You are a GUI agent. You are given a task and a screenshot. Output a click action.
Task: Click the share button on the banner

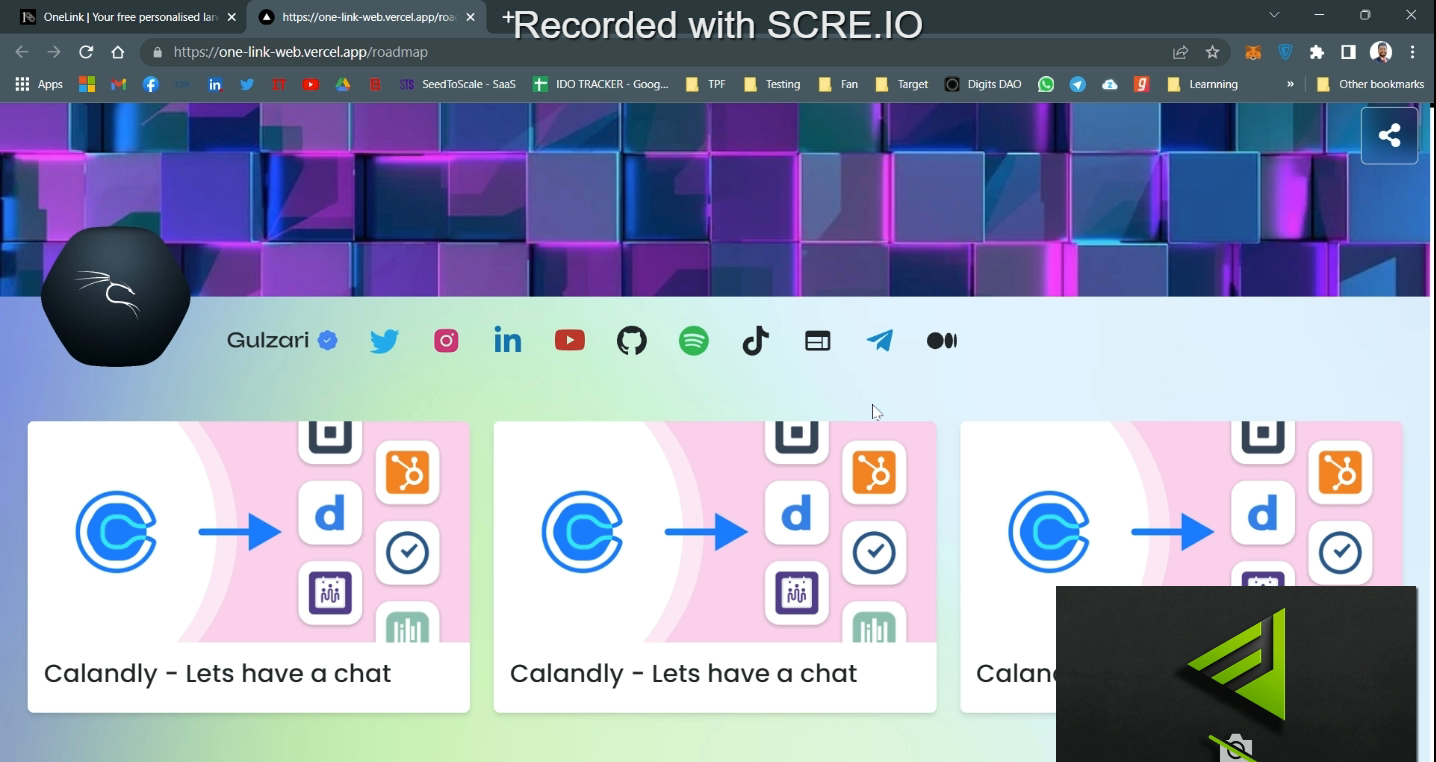pyautogui.click(x=1389, y=136)
